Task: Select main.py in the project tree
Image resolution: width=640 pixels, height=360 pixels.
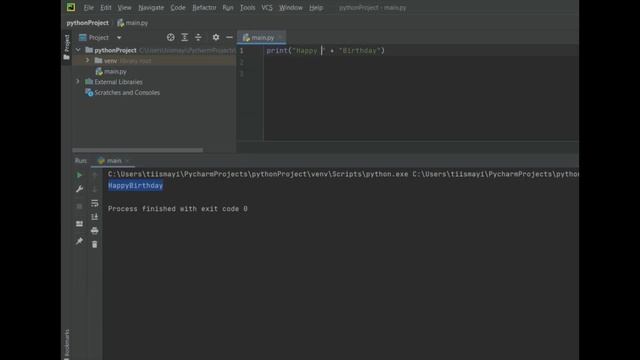Action: click(x=111, y=71)
